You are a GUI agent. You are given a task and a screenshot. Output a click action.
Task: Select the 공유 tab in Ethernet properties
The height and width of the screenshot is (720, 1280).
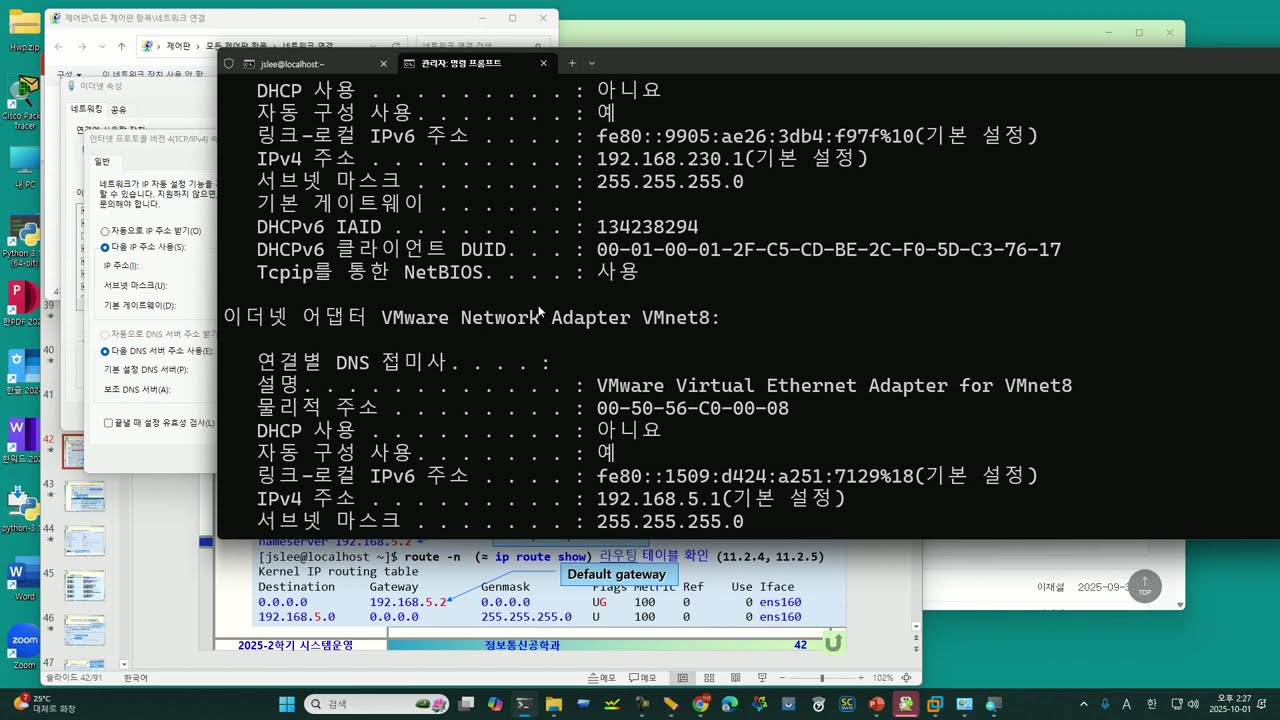coord(119,109)
